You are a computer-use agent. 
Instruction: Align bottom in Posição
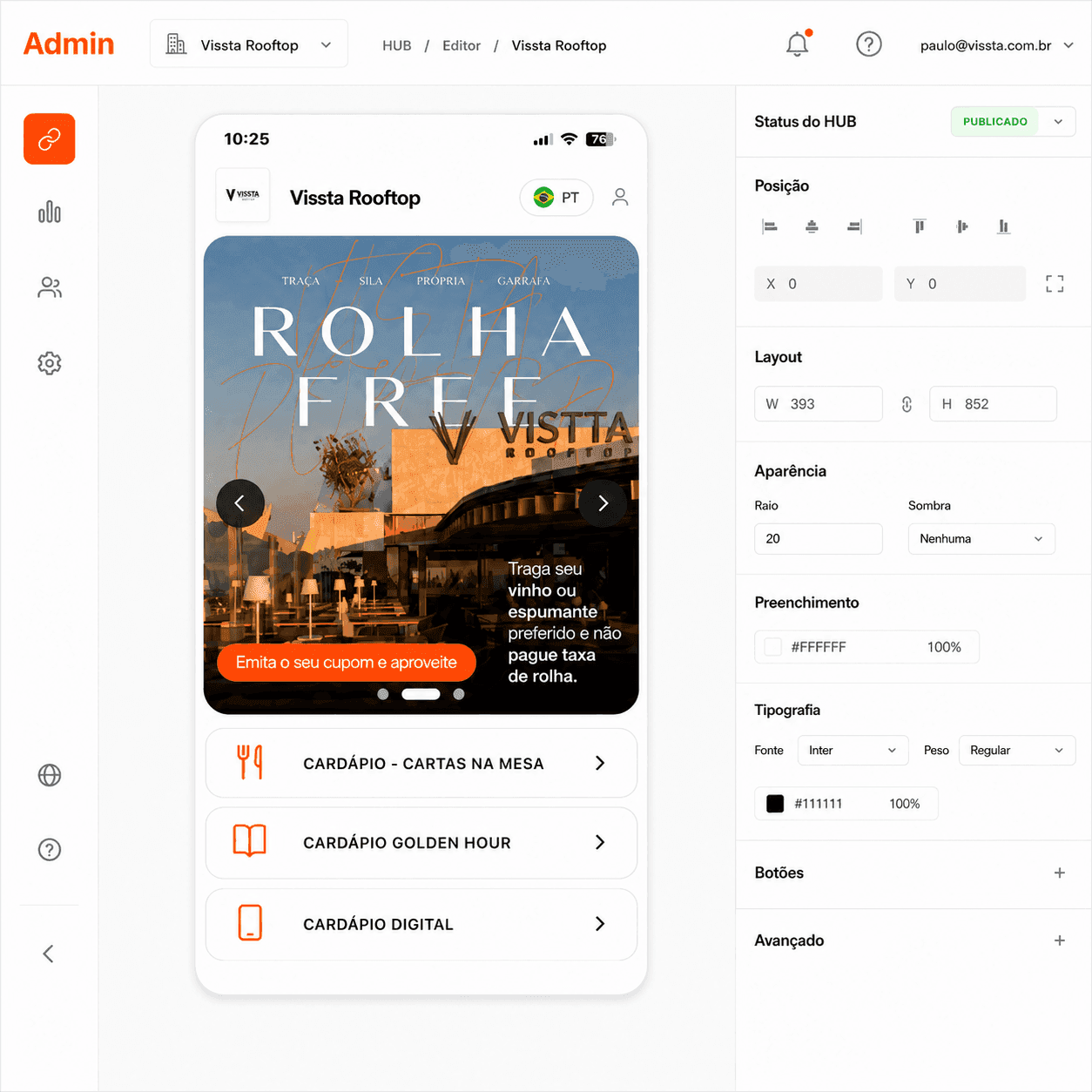1004,226
